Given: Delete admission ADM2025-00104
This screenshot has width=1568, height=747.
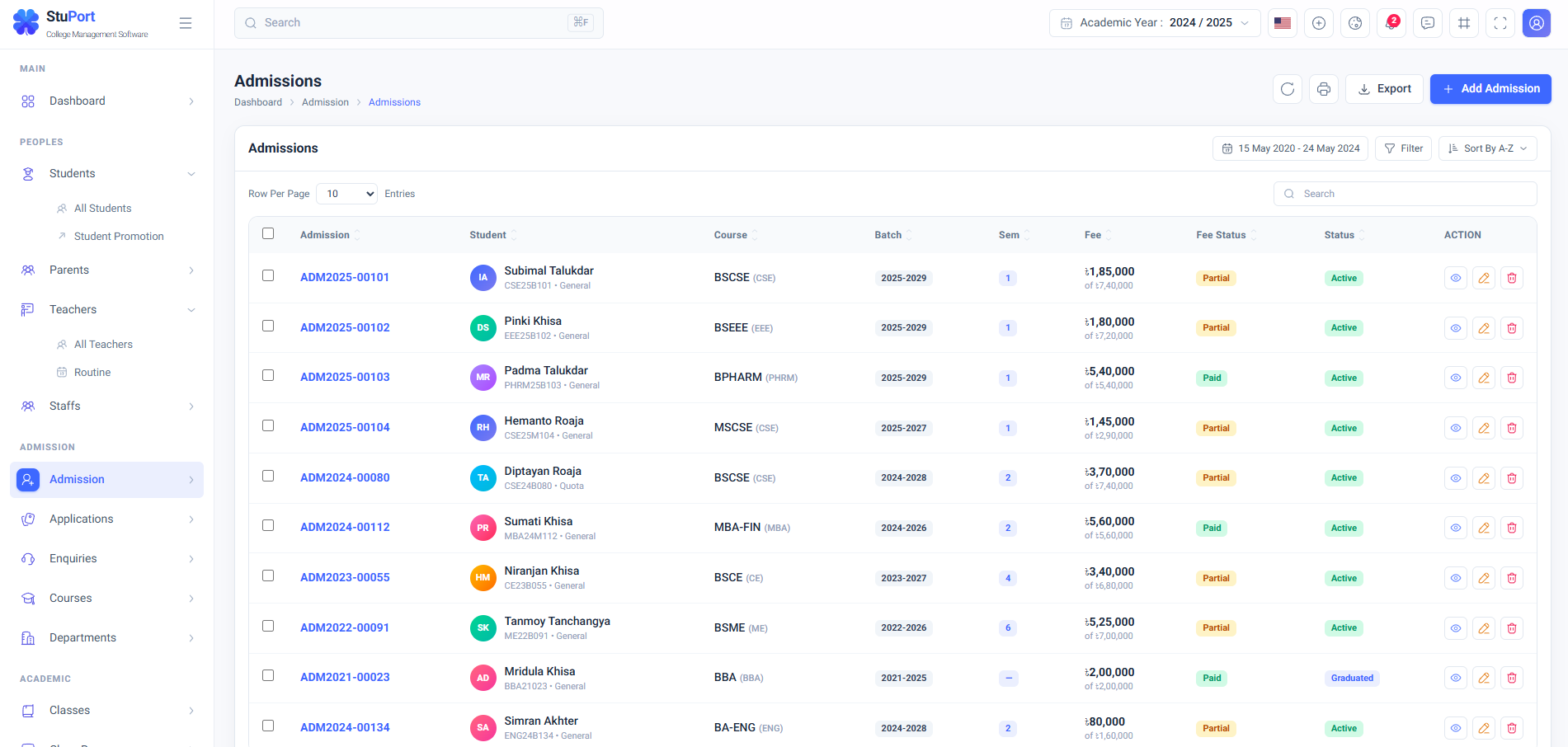Looking at the screenshot, I should pyautogui.click(x=1512, y=428).
